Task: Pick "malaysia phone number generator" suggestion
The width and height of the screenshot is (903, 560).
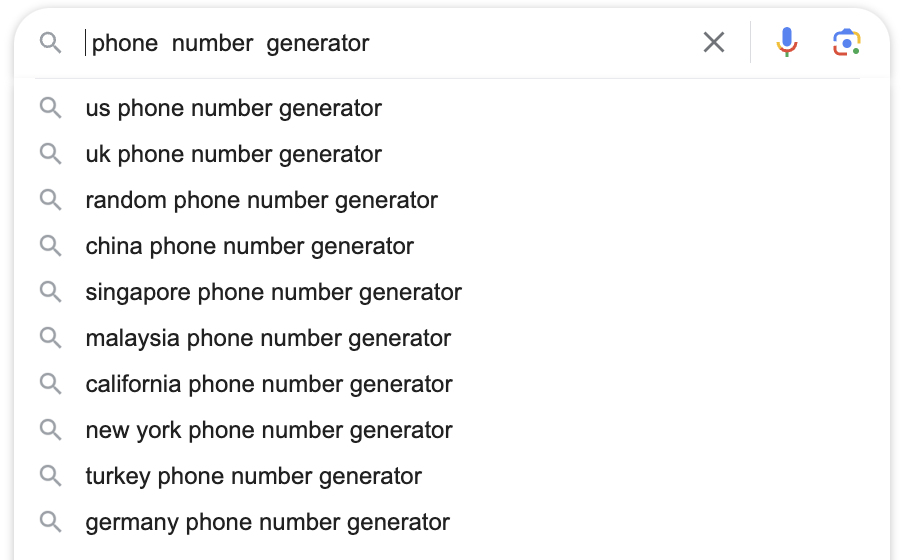Action: pyautogui.click(x=268, y=338)
